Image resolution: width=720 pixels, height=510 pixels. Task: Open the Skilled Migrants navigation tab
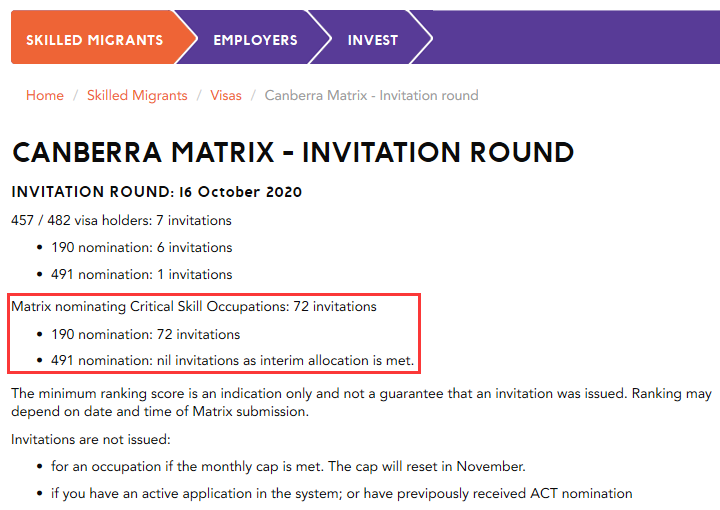tap(94, 40)
